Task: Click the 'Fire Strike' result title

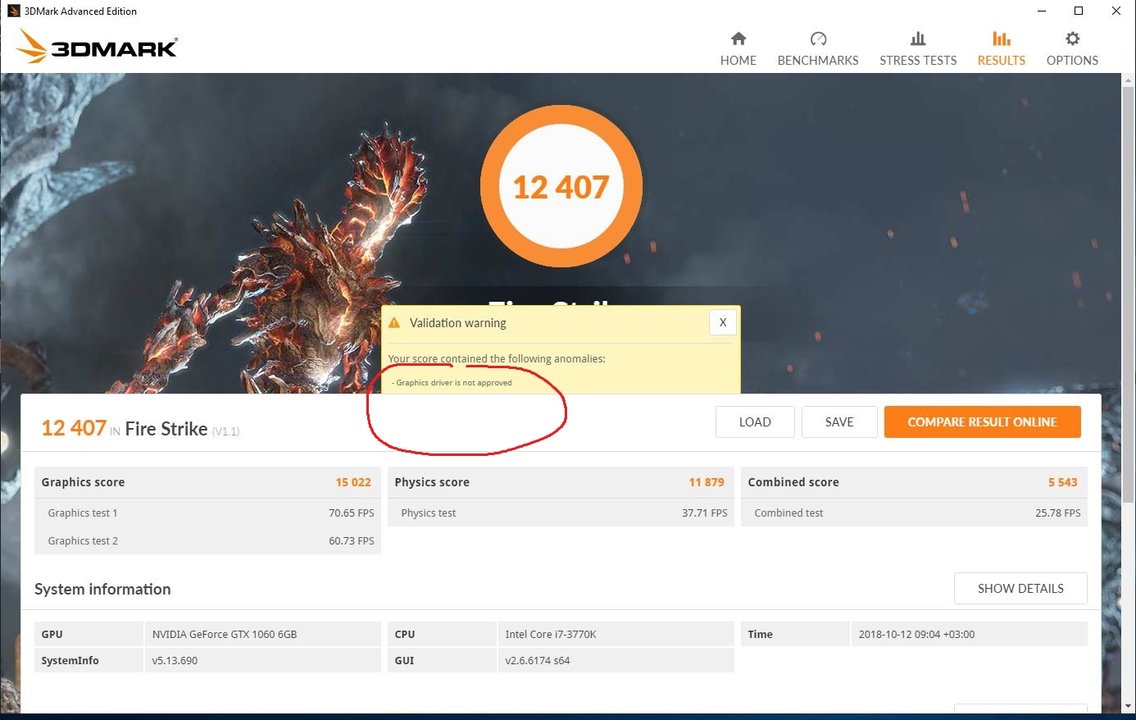Action: click(166, 429)
